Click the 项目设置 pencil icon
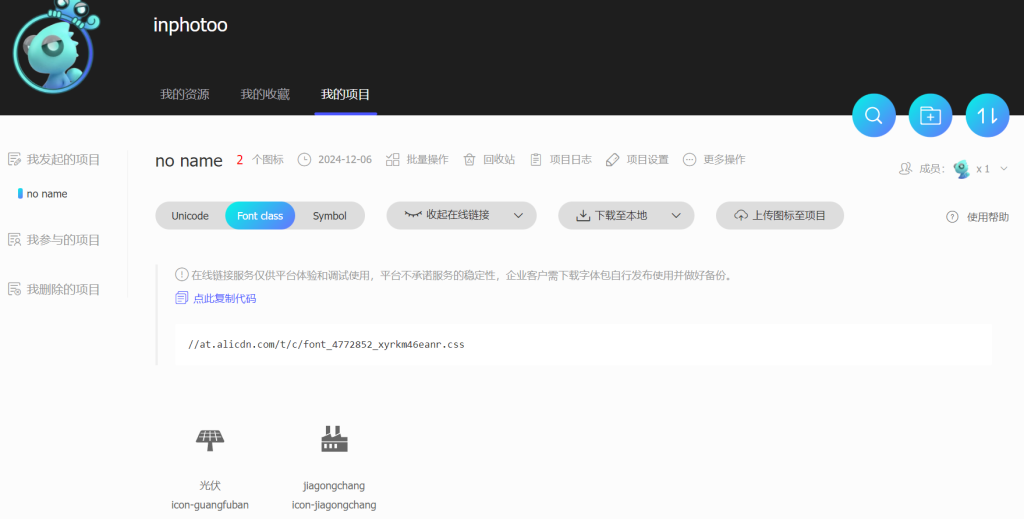The width and height of the screenshot is (1024, 519). (x=612, y=159)
